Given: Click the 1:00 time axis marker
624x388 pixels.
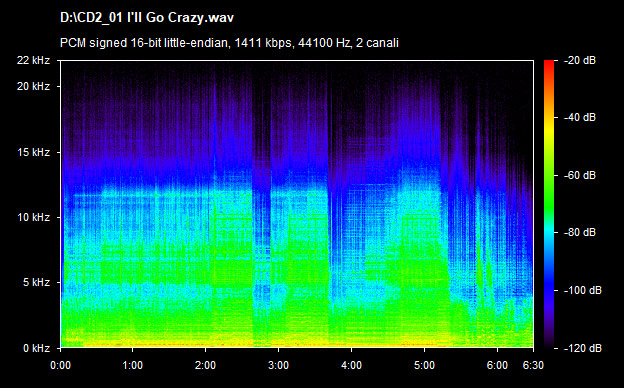Looking at the screenshot, I should 133,365.
